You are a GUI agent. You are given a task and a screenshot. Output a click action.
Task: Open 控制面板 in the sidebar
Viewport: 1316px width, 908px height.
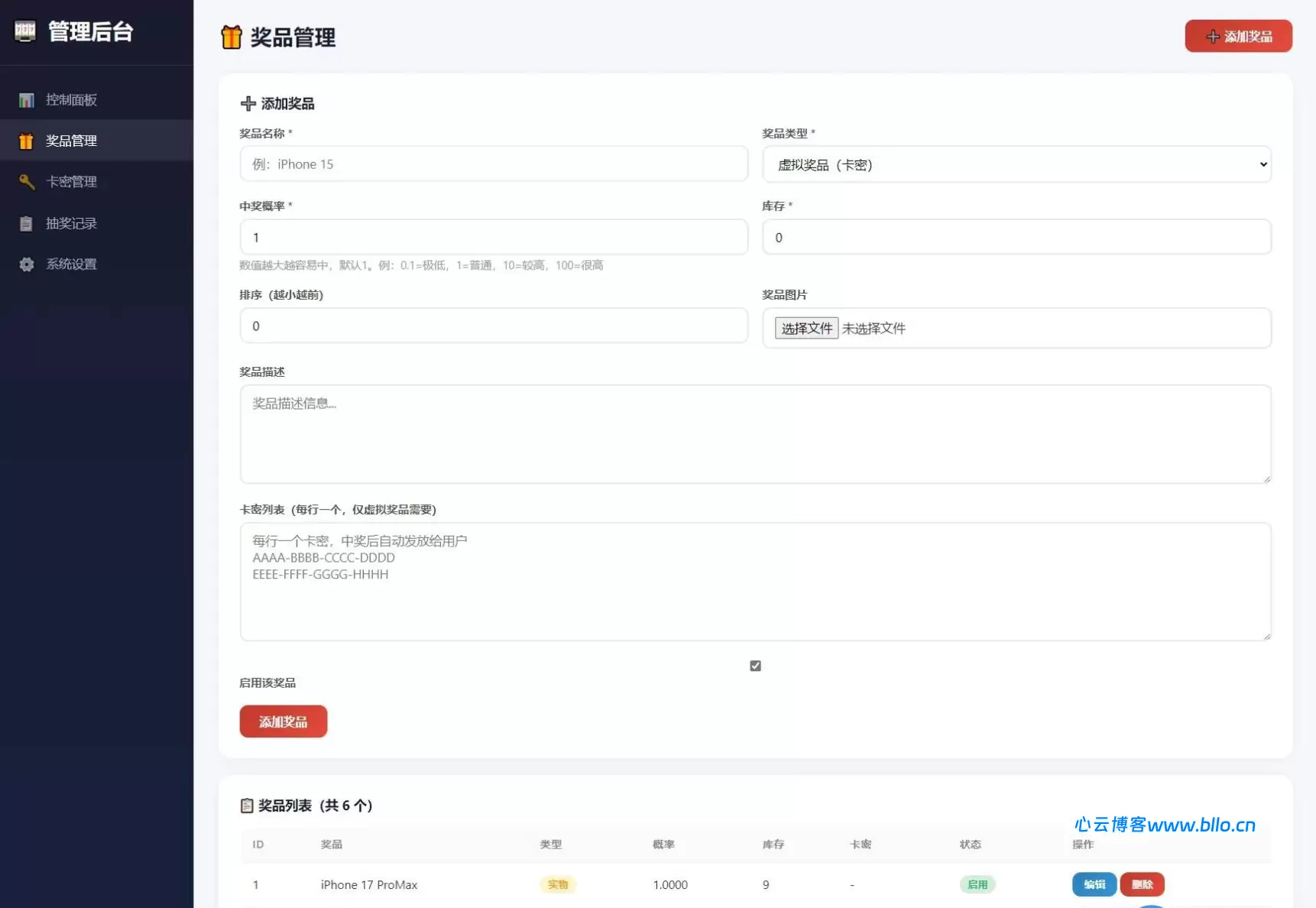pos(71,100)
